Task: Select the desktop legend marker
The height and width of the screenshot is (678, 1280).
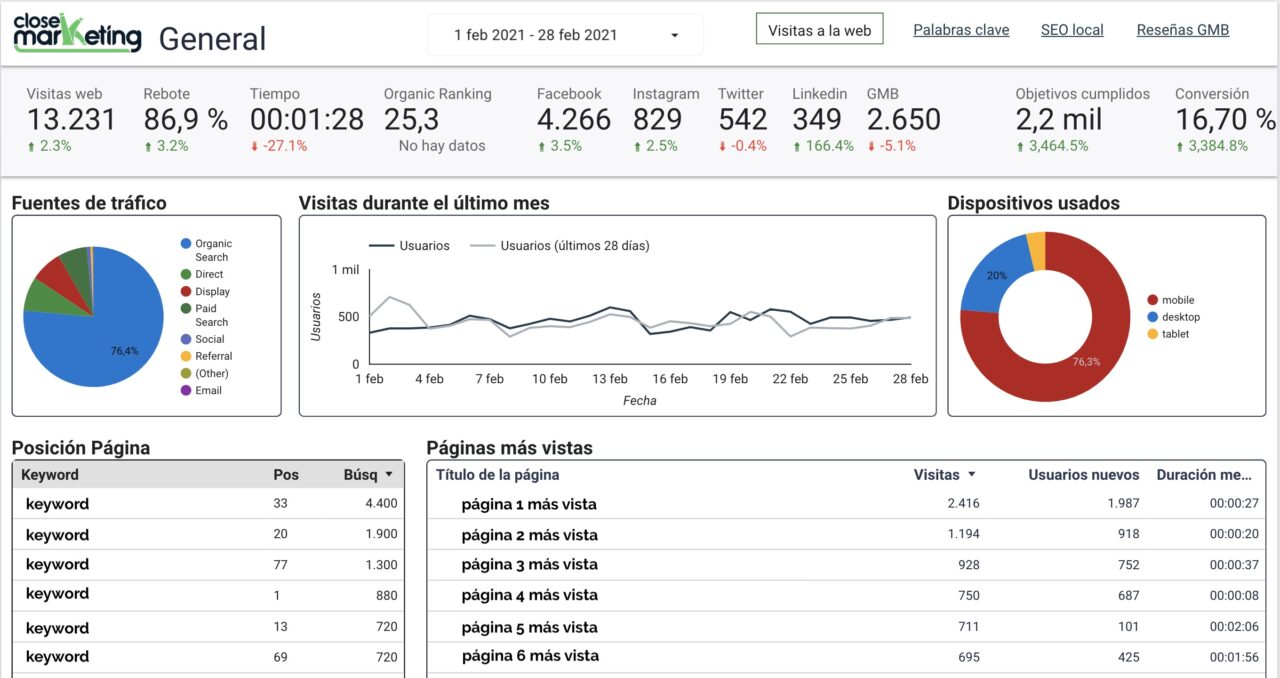Action: [x=1151, y=316]
